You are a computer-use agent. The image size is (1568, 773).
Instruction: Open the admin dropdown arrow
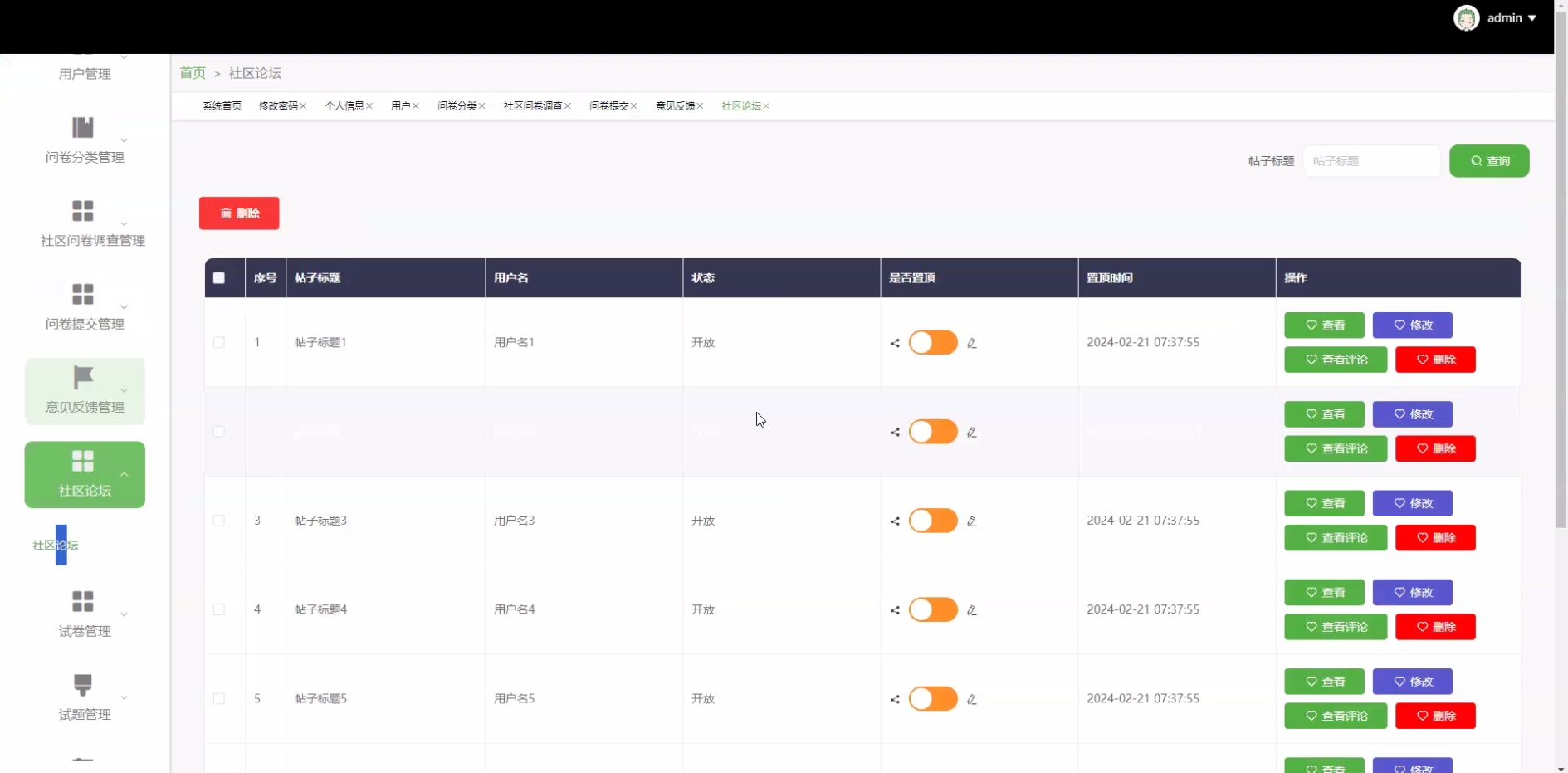pyautogui.click(x=1531, y=18)
